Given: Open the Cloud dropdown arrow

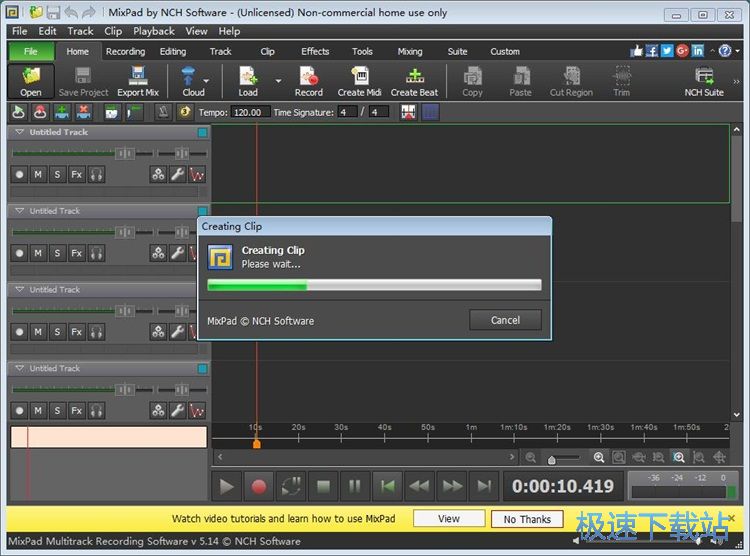Looking at the screenshot, I should 207,80.
